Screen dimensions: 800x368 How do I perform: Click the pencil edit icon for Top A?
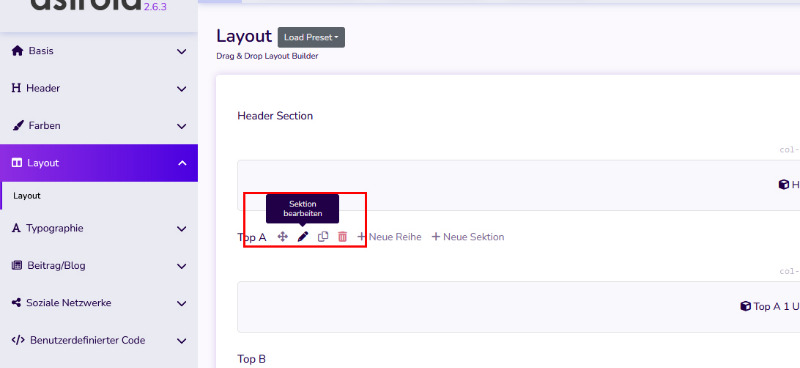coord(303,237)
